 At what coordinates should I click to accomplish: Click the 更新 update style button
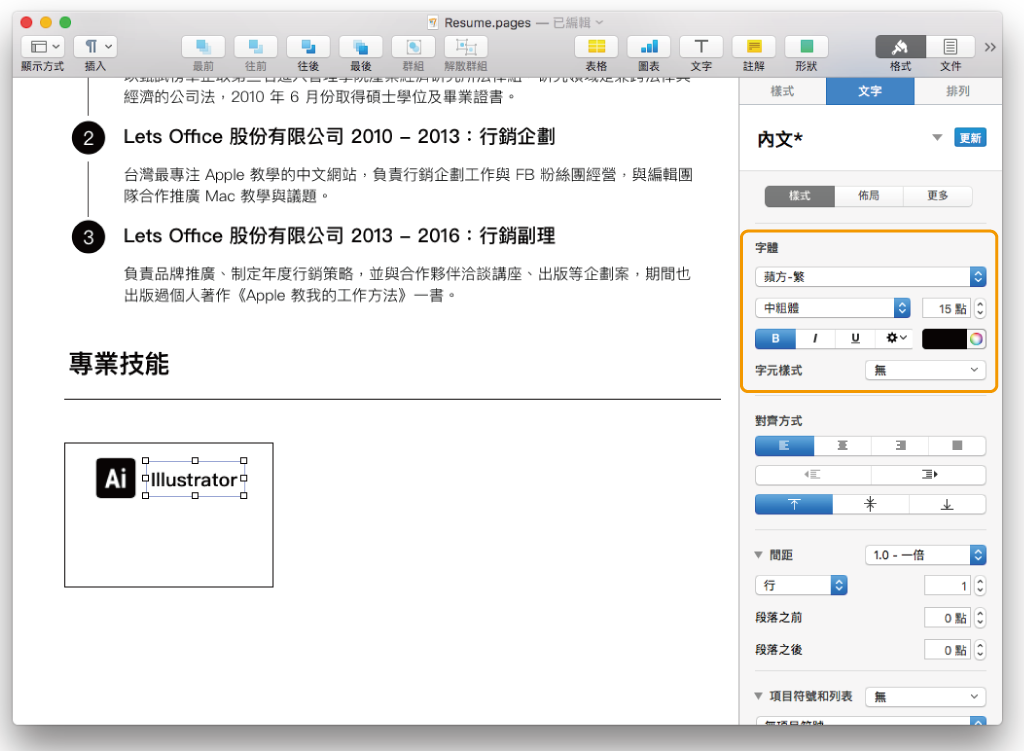tap(970, 138)
